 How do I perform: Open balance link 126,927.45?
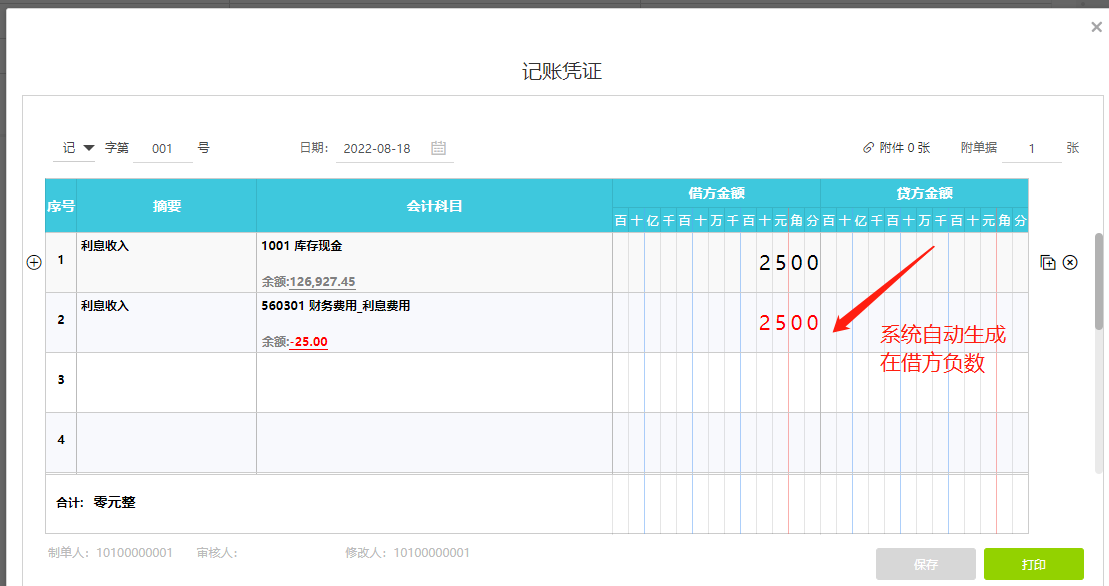(322, 282)
